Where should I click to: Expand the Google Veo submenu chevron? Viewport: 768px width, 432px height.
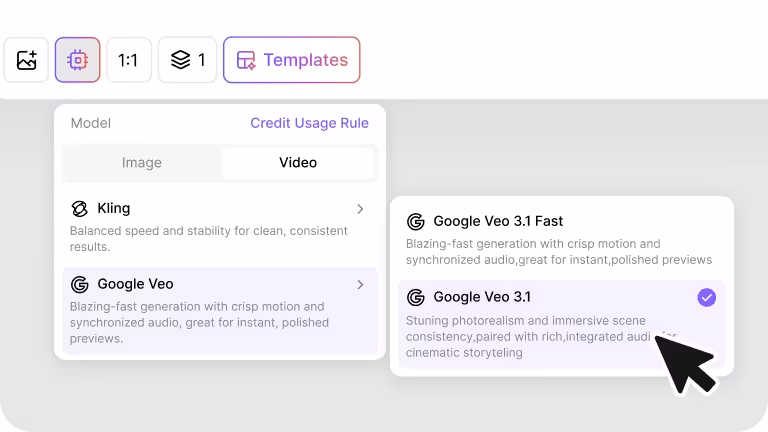[360, 285]
